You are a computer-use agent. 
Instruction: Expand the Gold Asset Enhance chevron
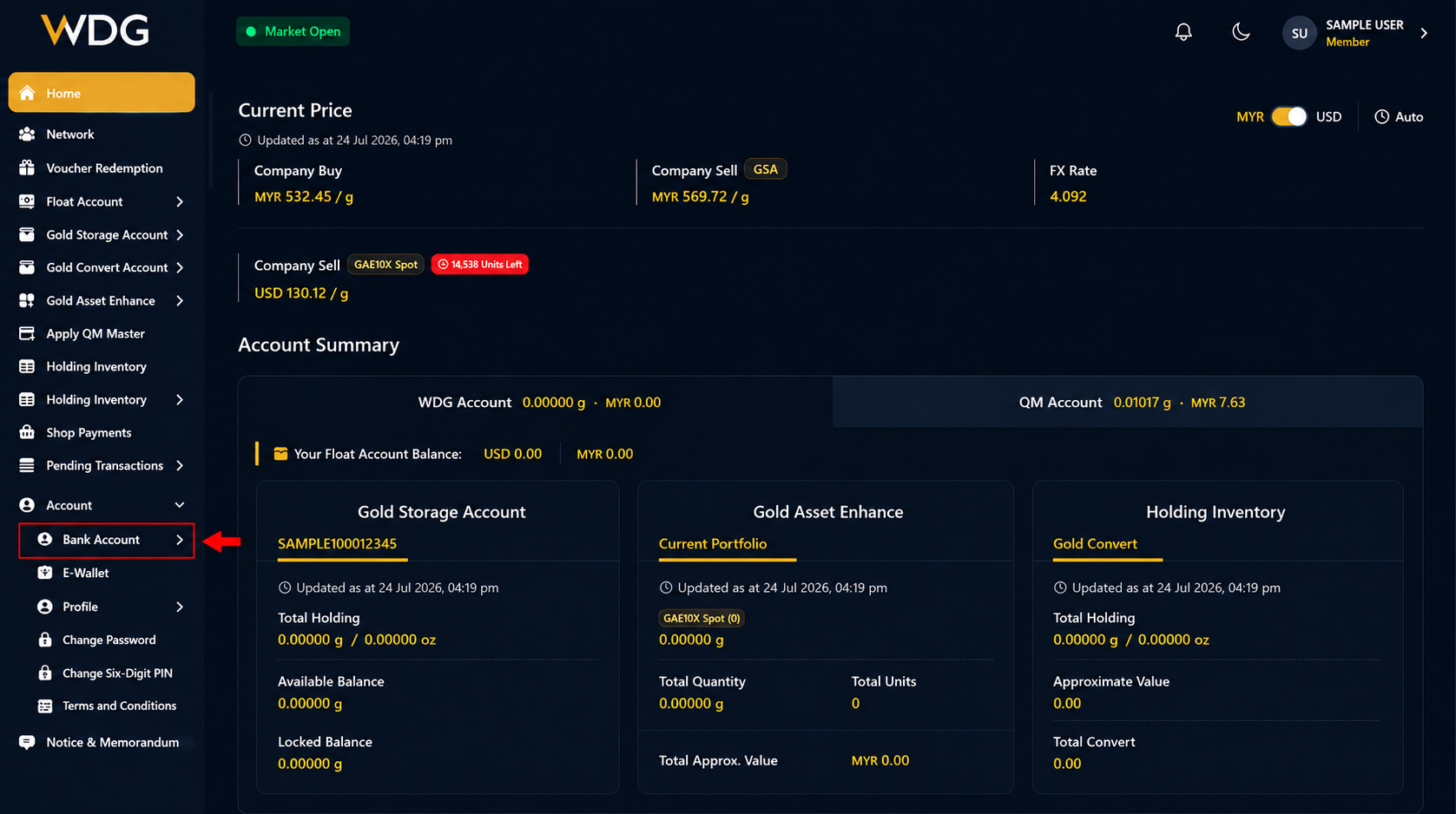click(180, 300)
